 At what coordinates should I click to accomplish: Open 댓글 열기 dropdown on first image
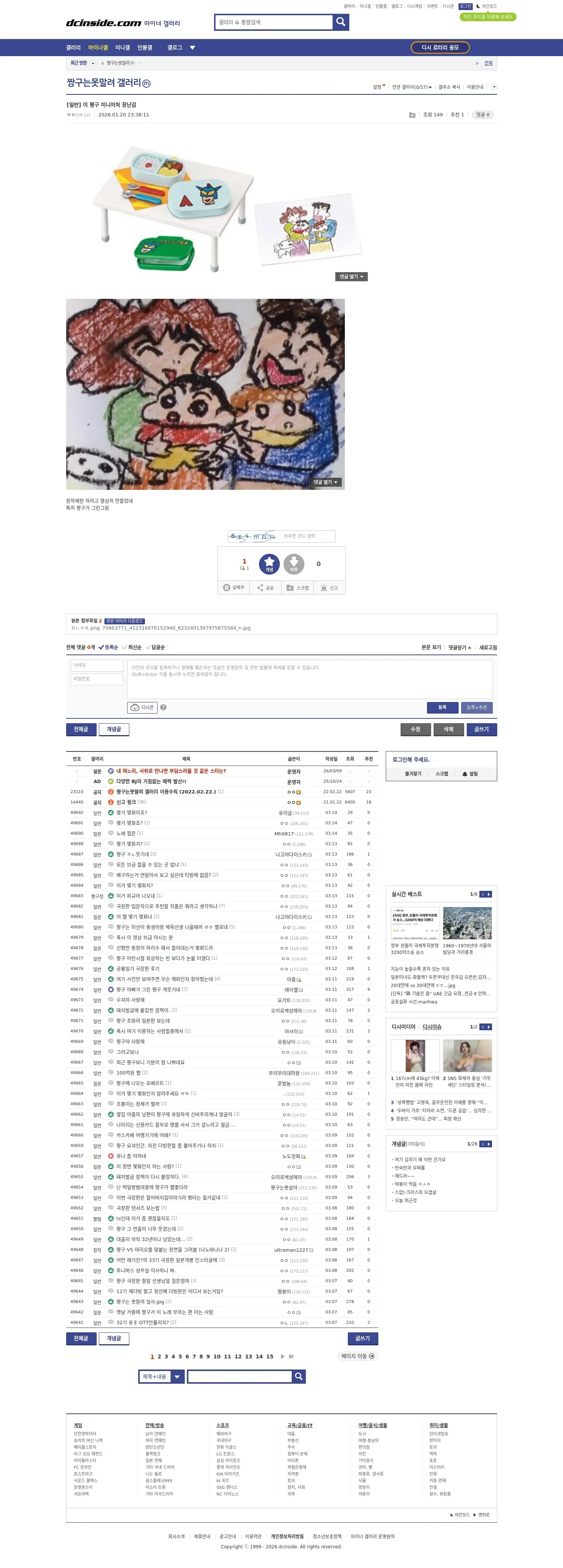[x=351, y=277]
